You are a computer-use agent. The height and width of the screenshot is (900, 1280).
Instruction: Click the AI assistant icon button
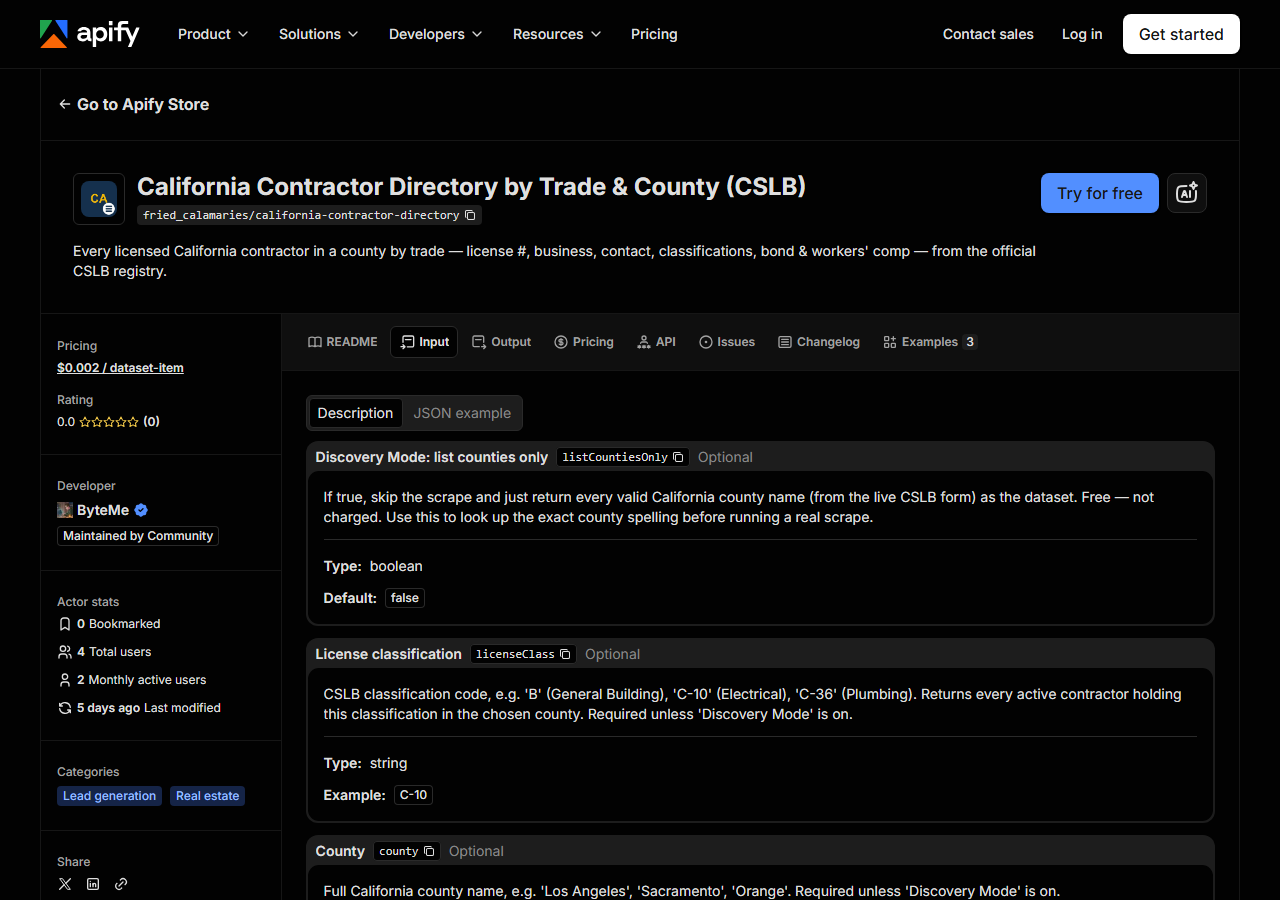1187,193
